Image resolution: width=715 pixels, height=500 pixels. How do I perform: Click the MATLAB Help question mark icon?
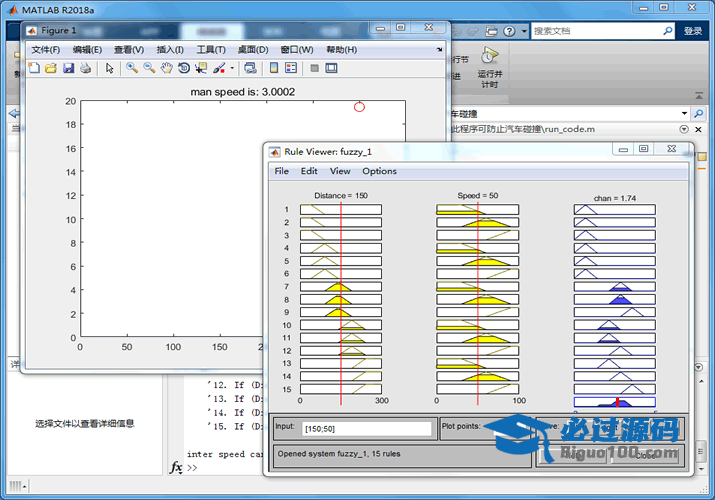coord(509,31)
